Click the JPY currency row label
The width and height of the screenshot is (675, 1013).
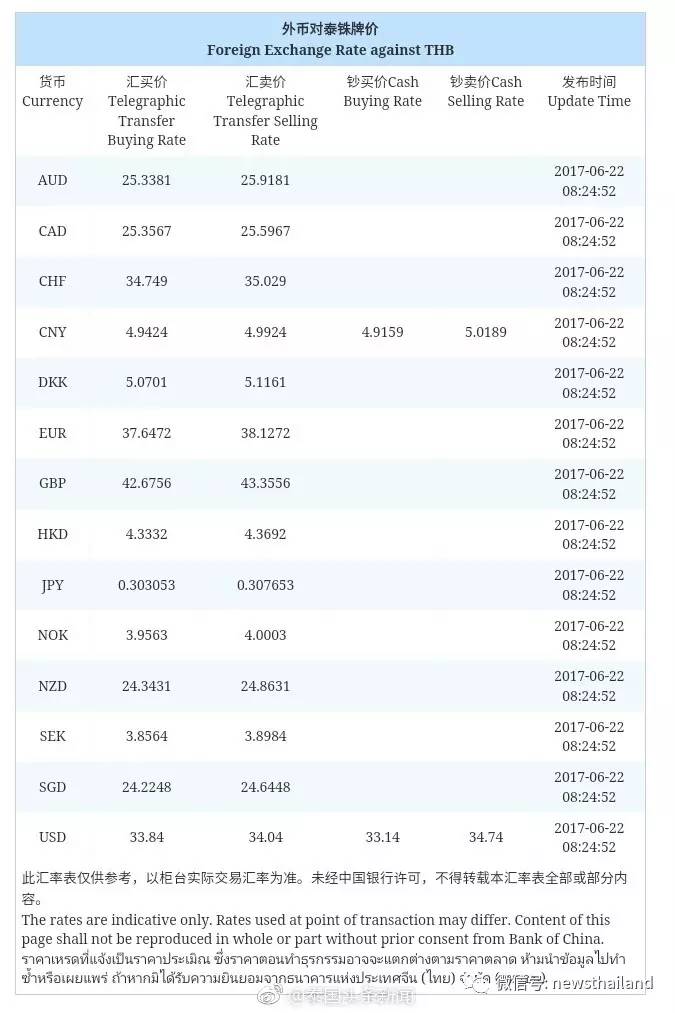(52, 585)
